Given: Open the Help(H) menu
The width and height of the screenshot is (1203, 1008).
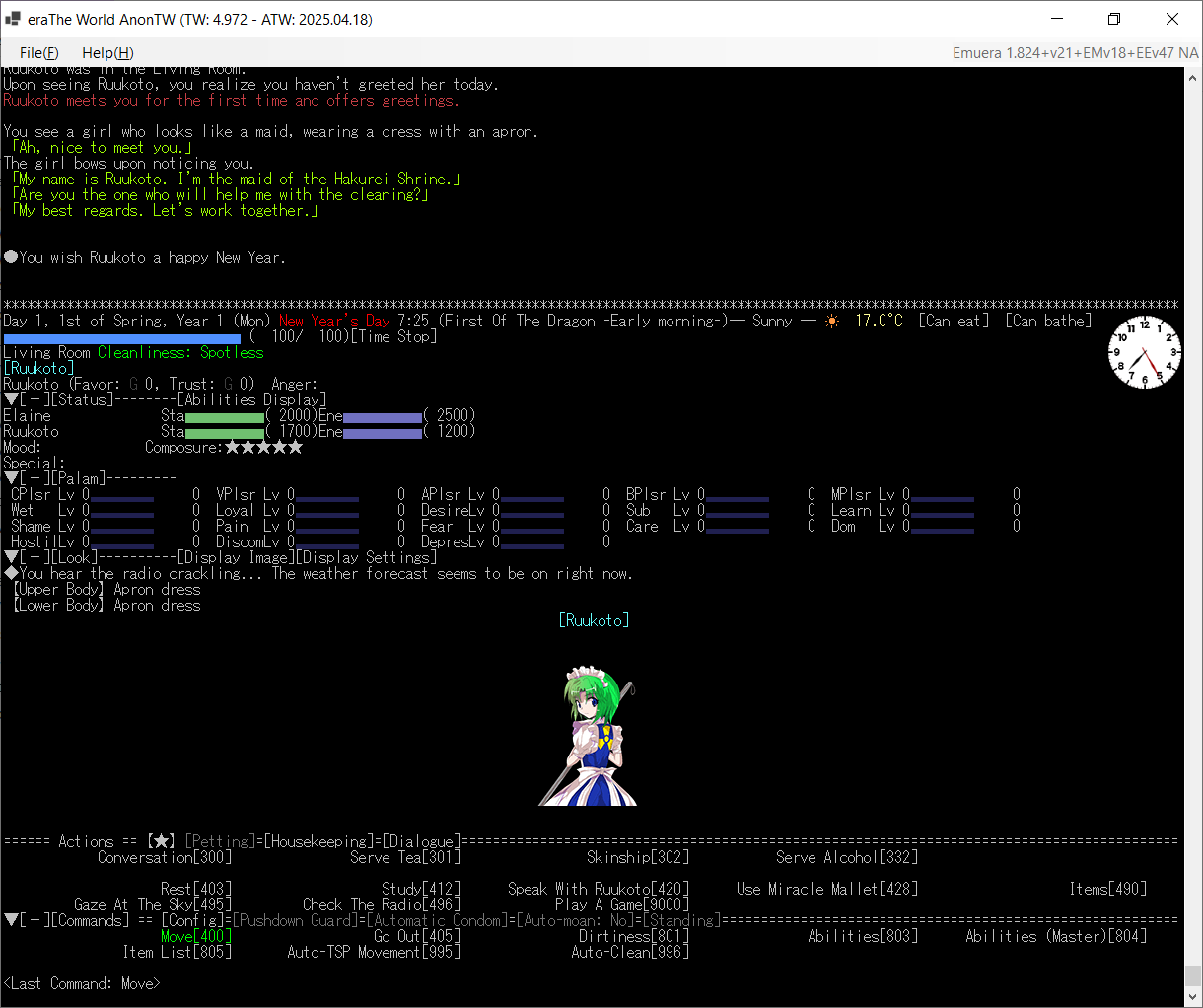Looking at the screenshot, I should click(107, 53).
